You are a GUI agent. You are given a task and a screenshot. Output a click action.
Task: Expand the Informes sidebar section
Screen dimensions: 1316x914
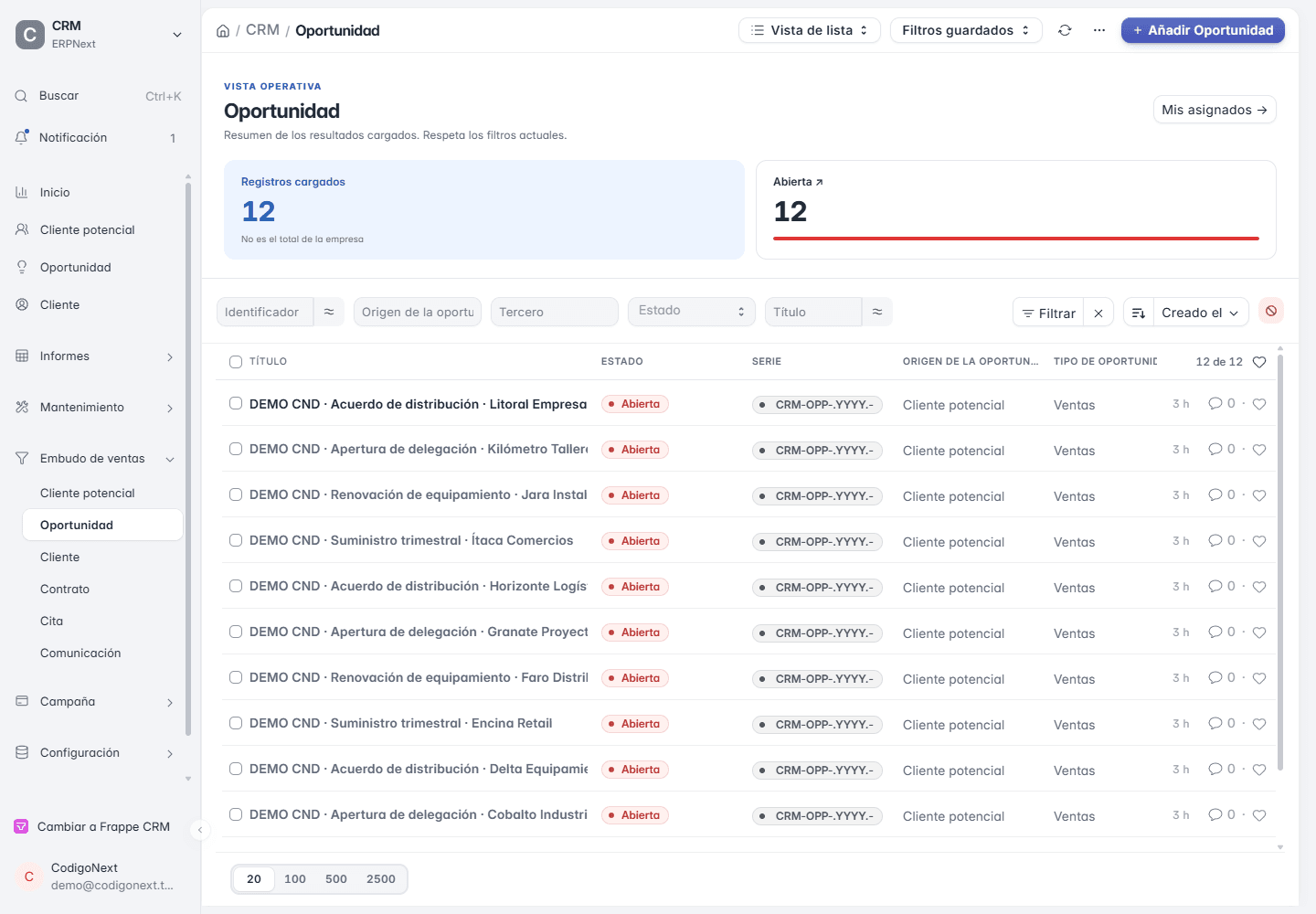[170, 356]
